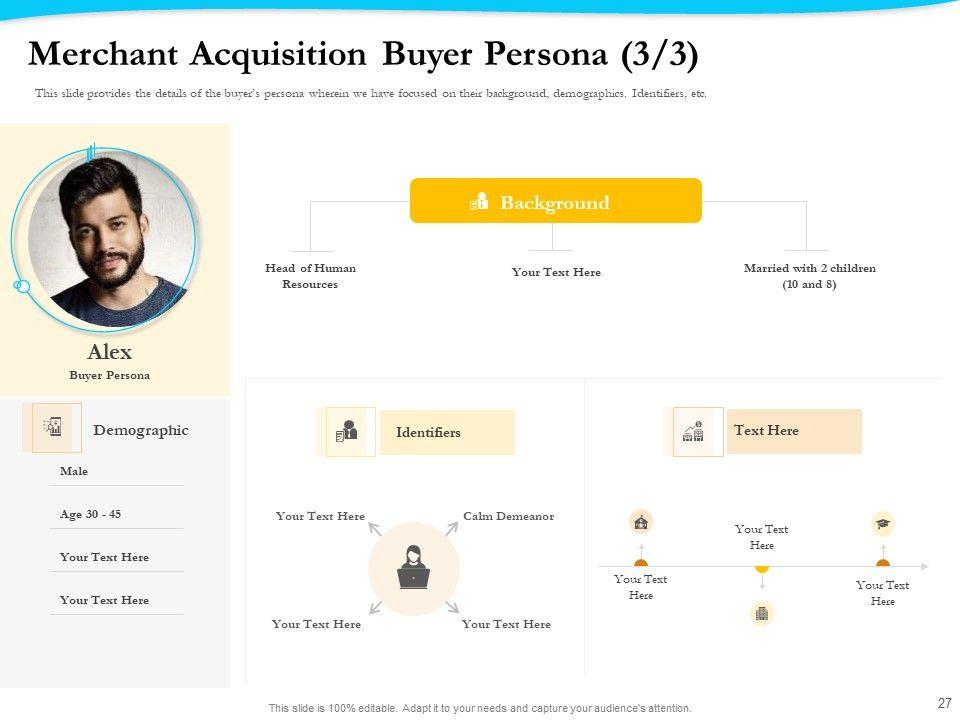Select the Demographic section label

click(x=140, y=430)
